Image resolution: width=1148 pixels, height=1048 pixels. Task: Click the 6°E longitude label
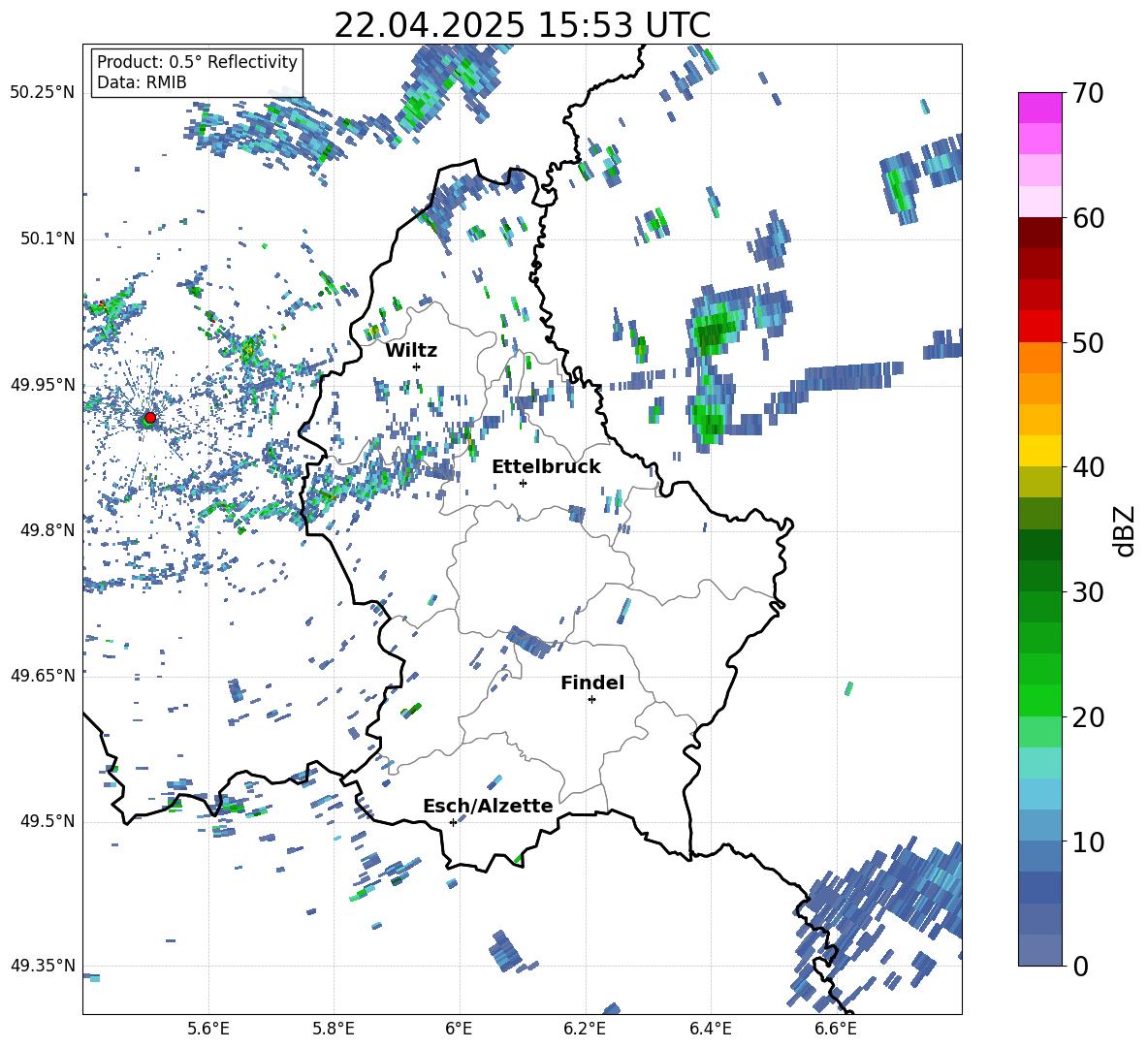point(459,1029)
